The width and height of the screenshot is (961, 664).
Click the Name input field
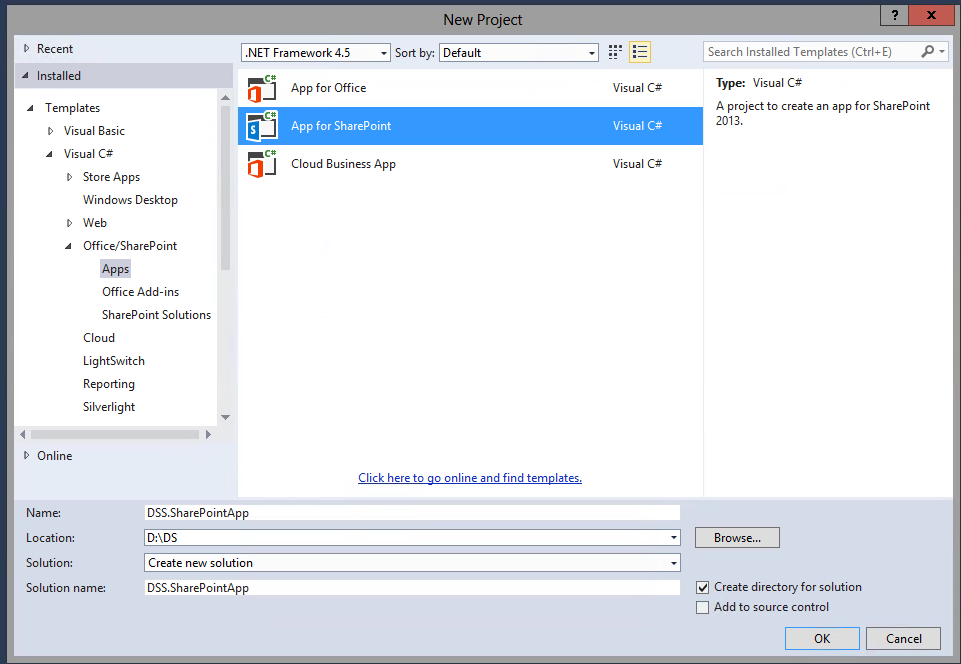(412, 513)
